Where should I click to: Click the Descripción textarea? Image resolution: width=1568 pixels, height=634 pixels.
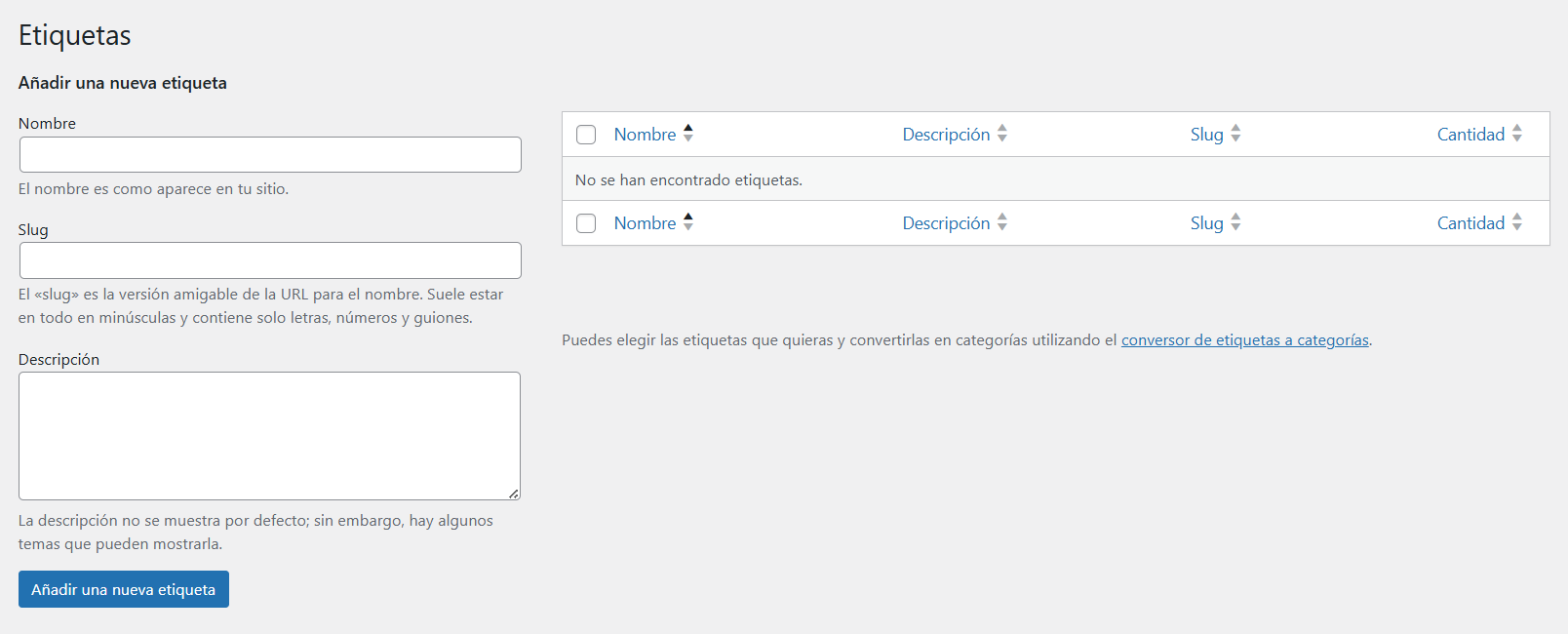pos(269,436)
